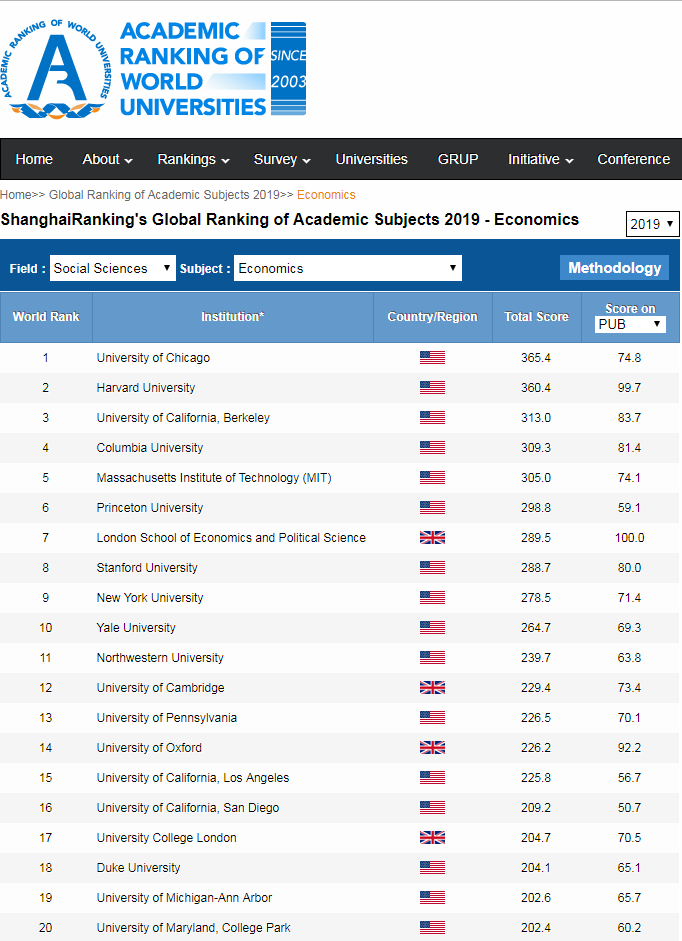Open University of Cambridge link
This screenshot has width=682, height=941.
pyautogui.click(x=160, y=688)
